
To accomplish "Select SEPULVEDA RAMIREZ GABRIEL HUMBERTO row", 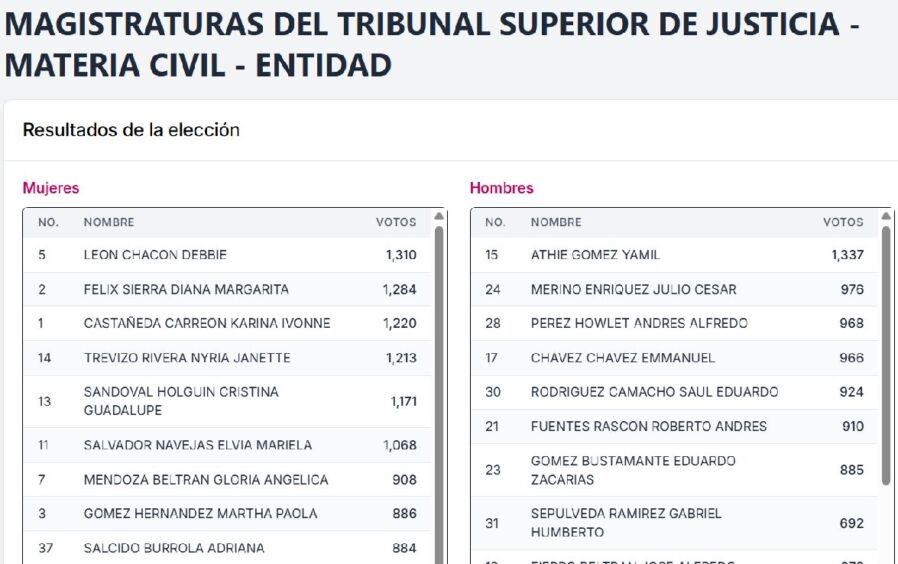I will pyautogui.click(x=675, y=523).
